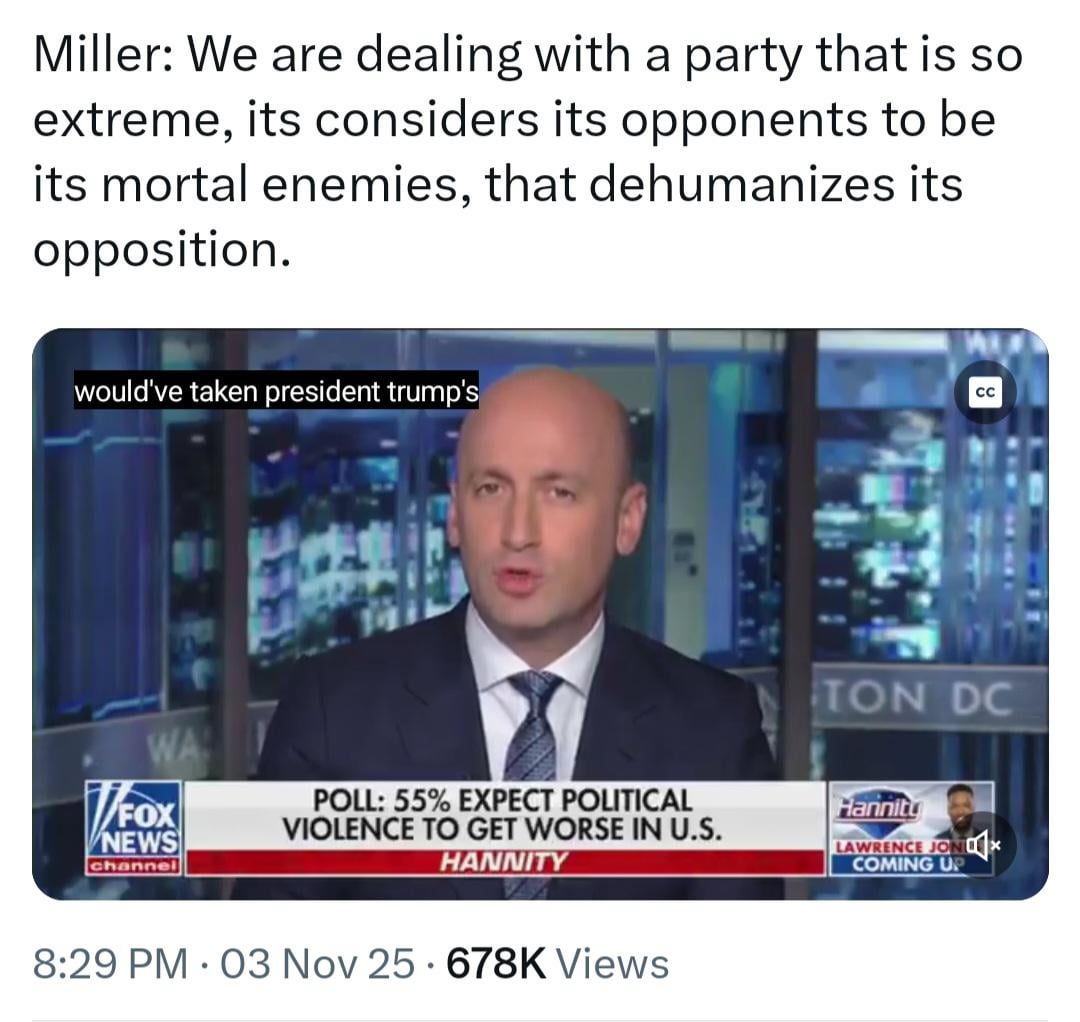Click the Fox News channel logo
Screen dimensions: 1080x1022
pos(134,828)
